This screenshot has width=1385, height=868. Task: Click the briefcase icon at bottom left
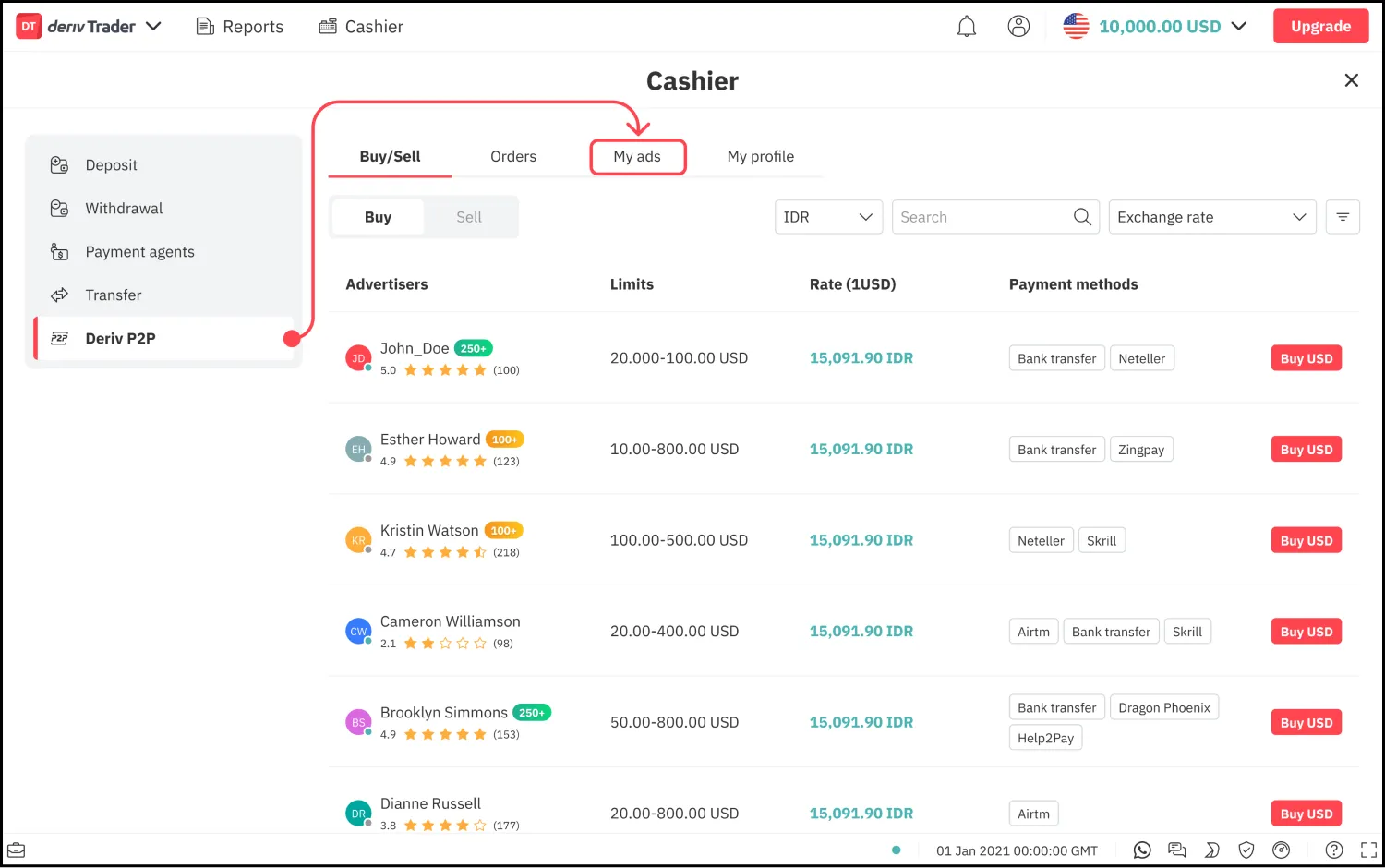click(x=17, y=850)
